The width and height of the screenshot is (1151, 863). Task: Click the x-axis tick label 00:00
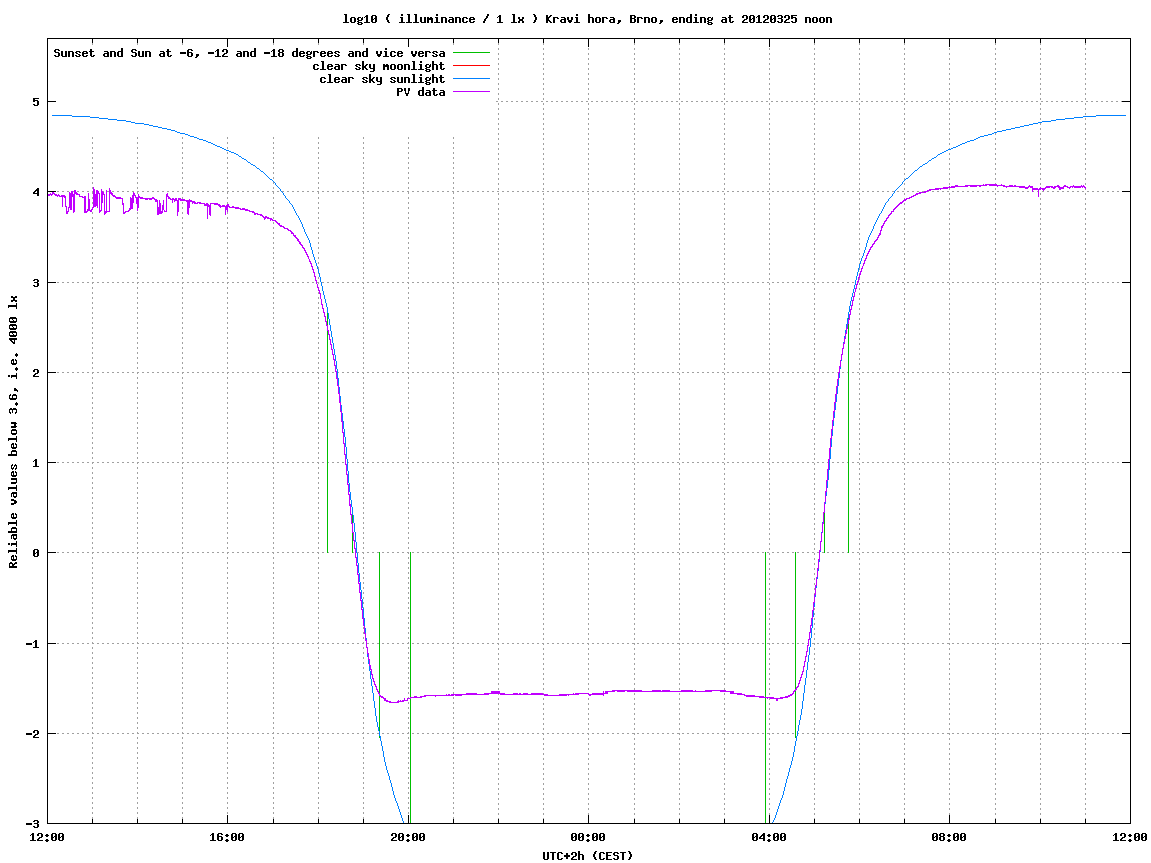[x=589, y=837]
